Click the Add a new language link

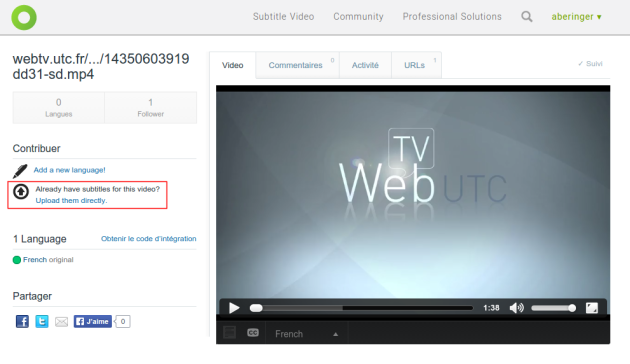point(70,170)
